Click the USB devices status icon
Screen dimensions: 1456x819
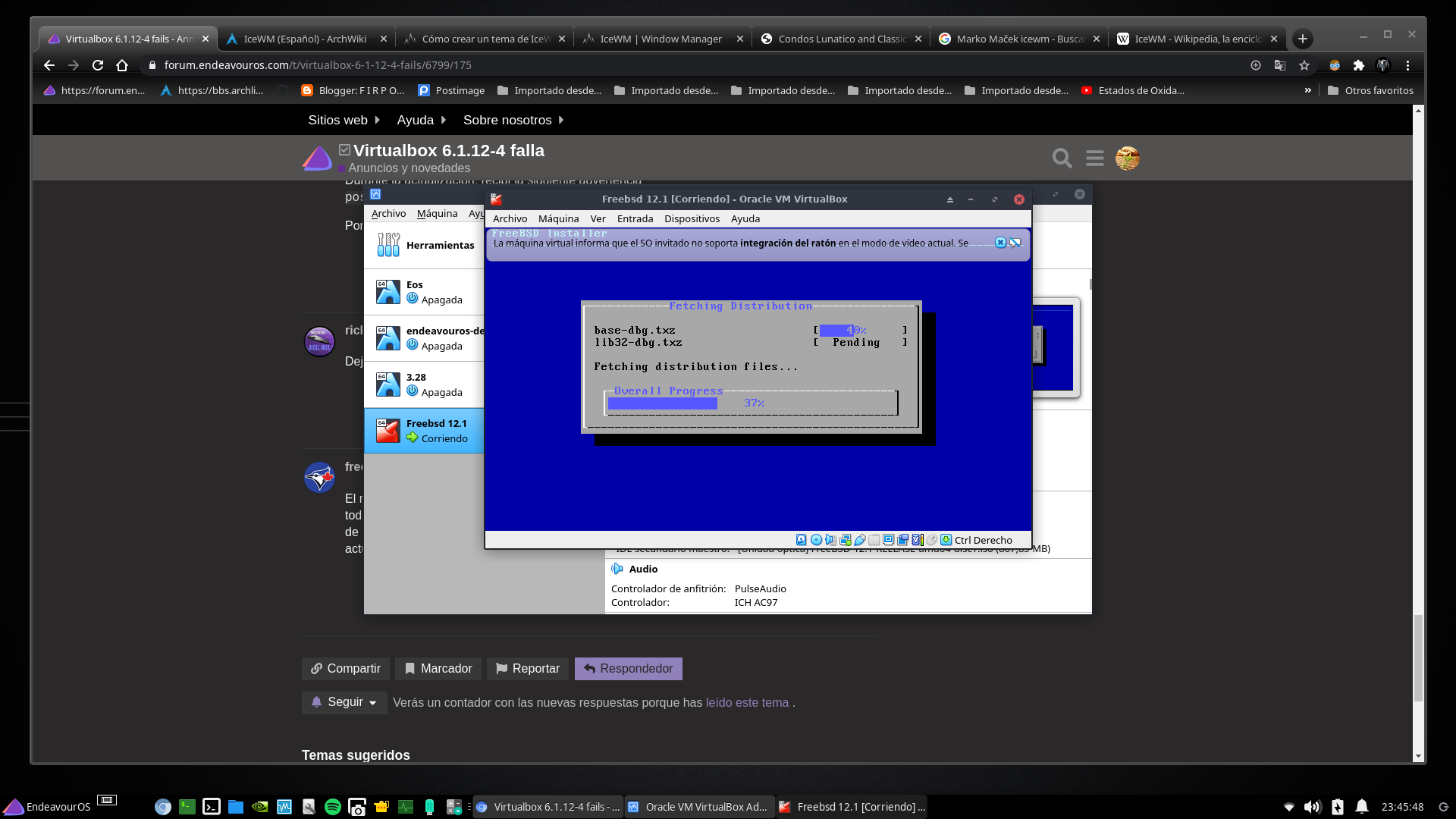point(860,540)
